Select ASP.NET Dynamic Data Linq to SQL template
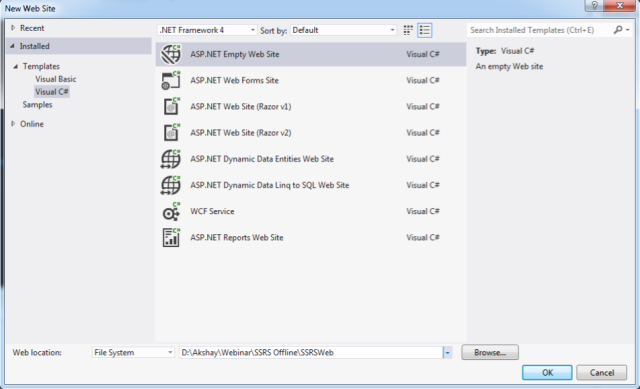The width and height of the screenshot is (640, 389). [311, 185]
